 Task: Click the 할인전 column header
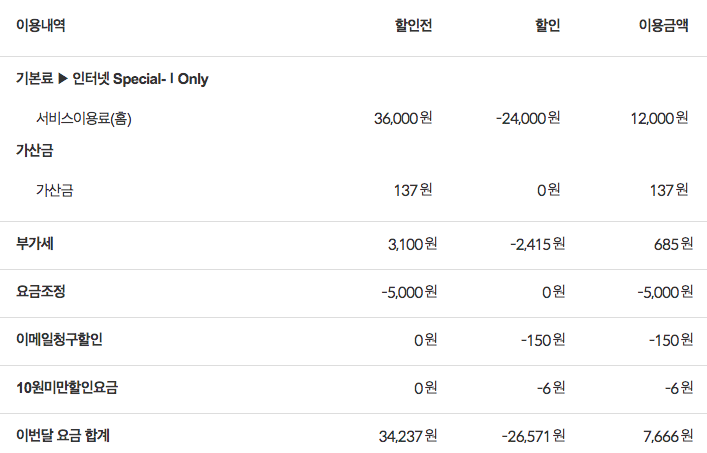pos(413,26)
